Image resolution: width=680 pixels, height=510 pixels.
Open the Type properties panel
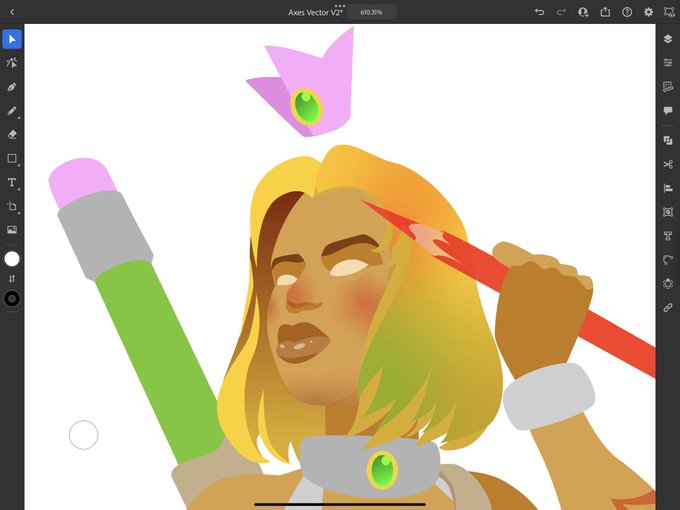(x=668, y=236)
